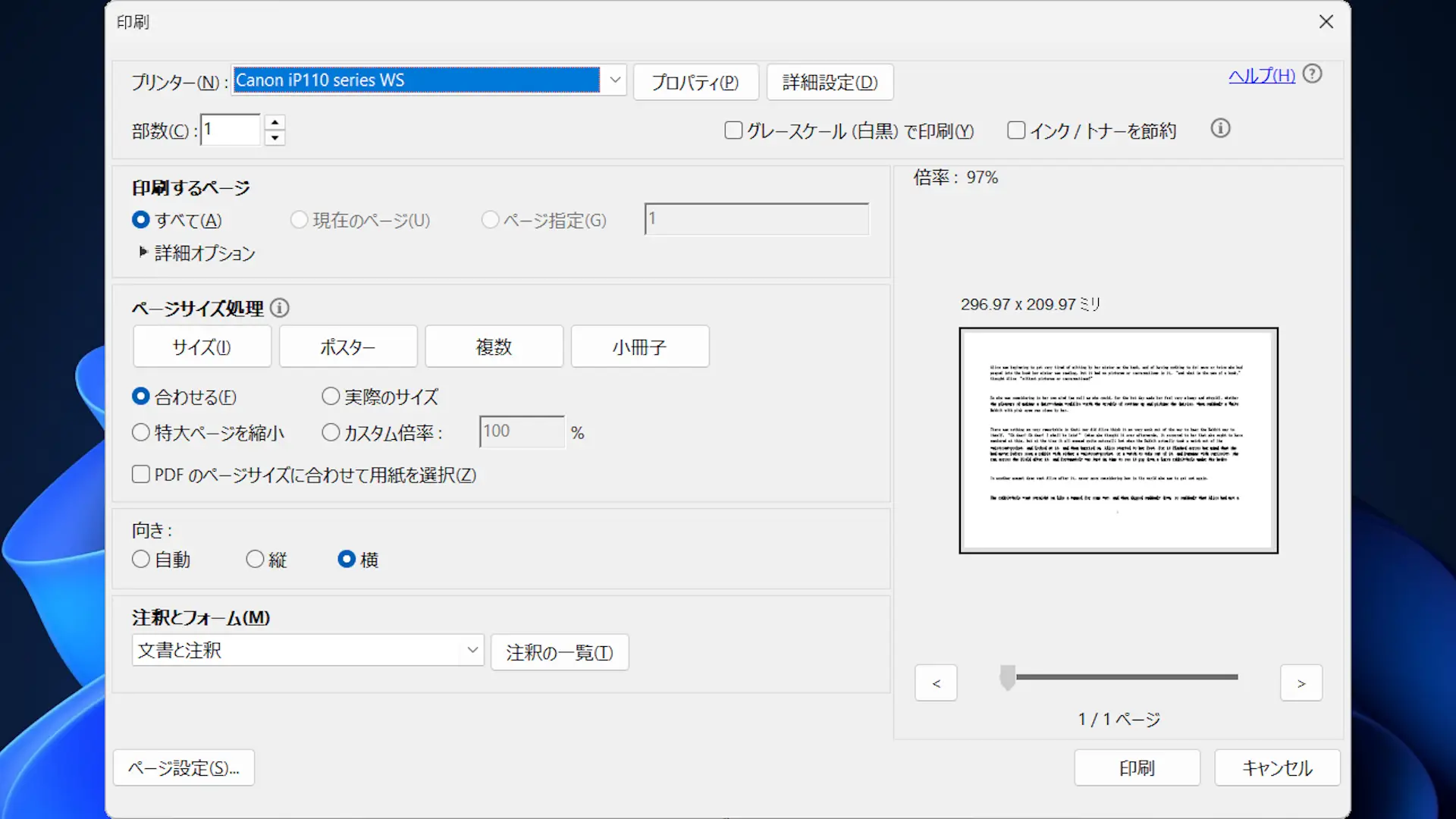Select the 合わせる fit option
The width and height of the screenshot is (1456, 819).
pos(141,397)
